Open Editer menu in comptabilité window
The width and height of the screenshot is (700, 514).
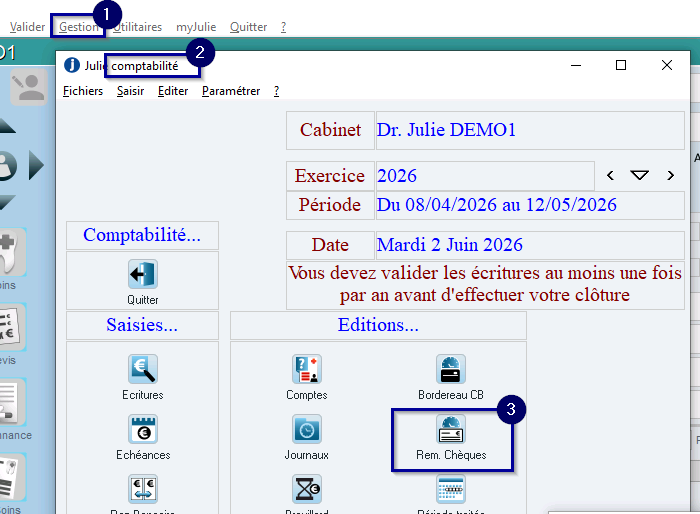pyautogui.click(x=173, y=91)
